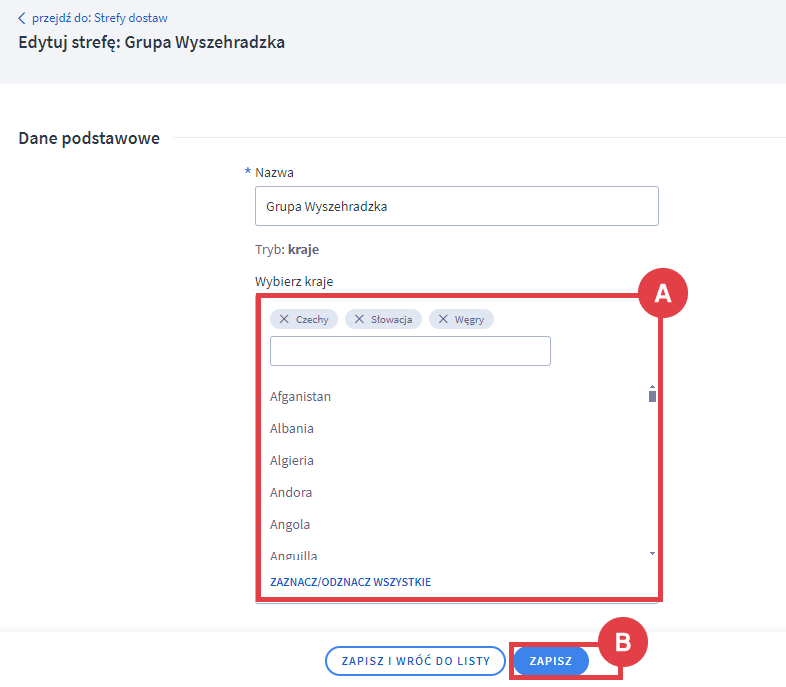The width and height of the screenshot is (786, 687).
Task: Remove the Czechy tag with X
Action: (x=285, y=319)
